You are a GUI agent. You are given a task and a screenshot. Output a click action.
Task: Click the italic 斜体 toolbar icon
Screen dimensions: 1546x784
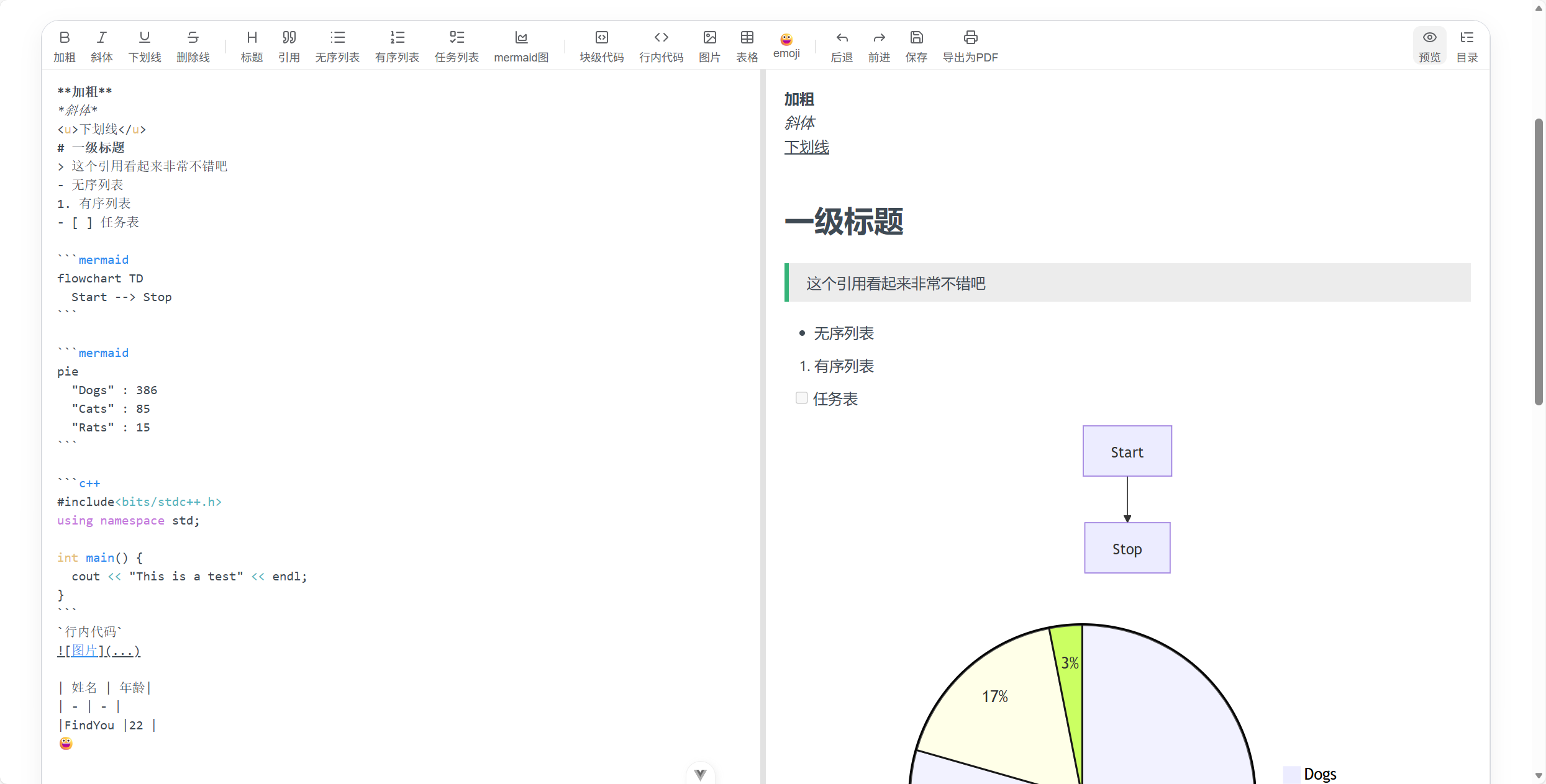coord(102,38)
